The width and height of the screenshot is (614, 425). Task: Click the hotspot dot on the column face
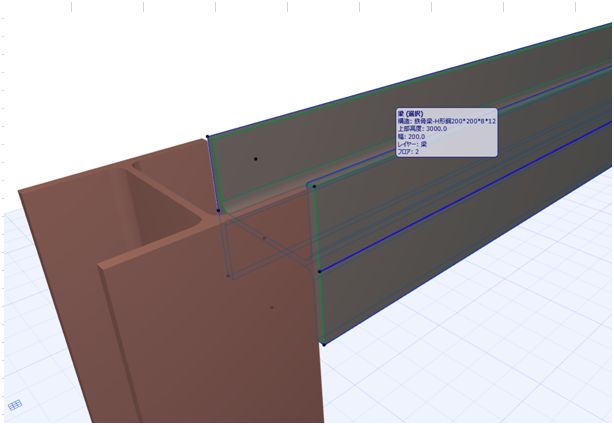272,307
